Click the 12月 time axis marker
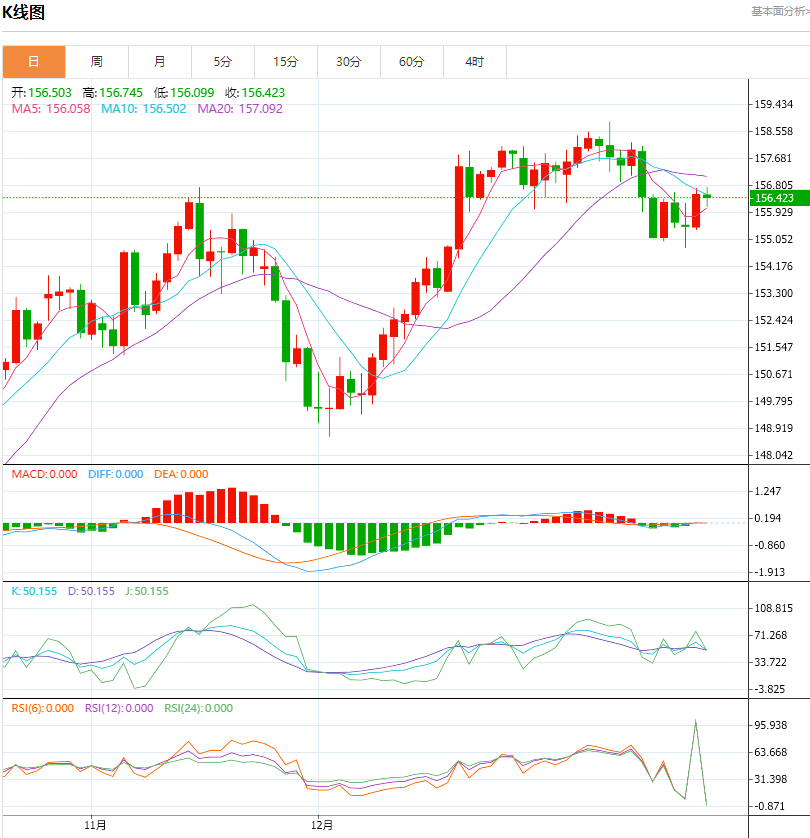Viewport: 810px width, 838px height. tap(322, 826)
